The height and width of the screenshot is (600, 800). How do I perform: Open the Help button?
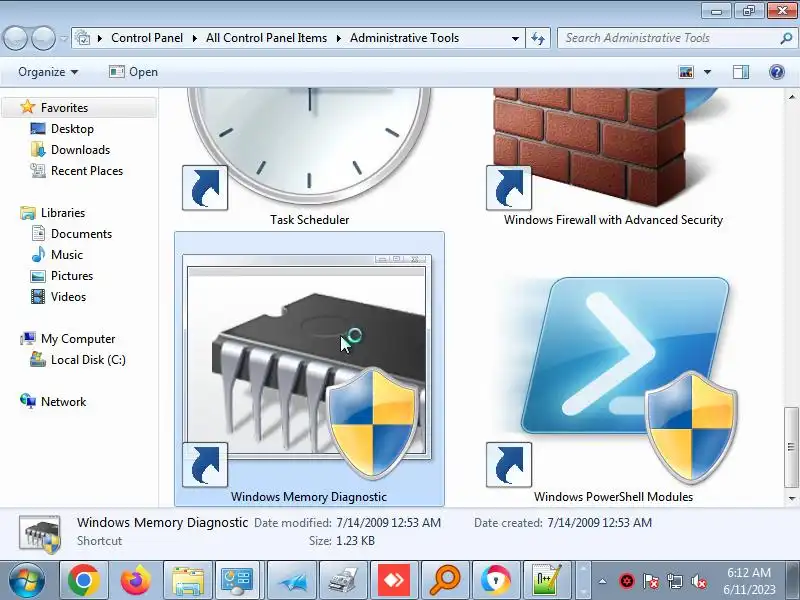777,72
